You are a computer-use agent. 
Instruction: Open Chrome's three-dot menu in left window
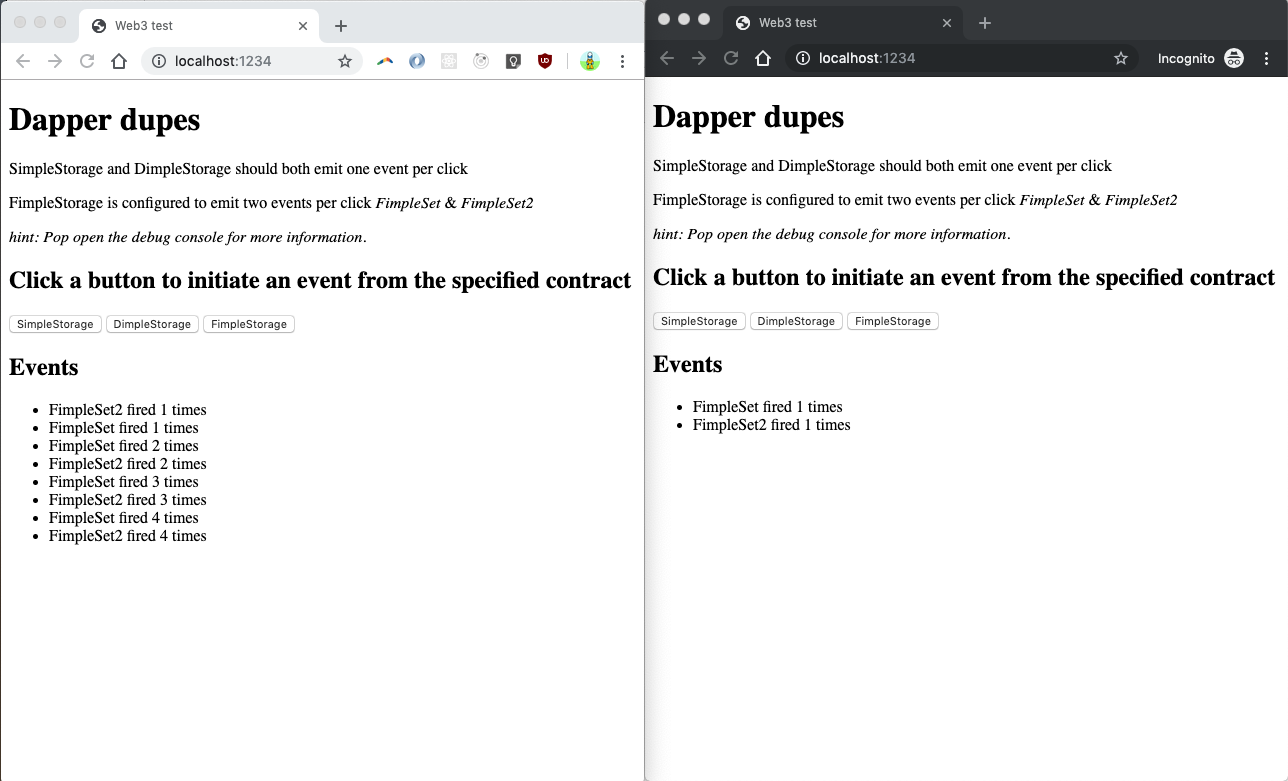tap(623, 61)
